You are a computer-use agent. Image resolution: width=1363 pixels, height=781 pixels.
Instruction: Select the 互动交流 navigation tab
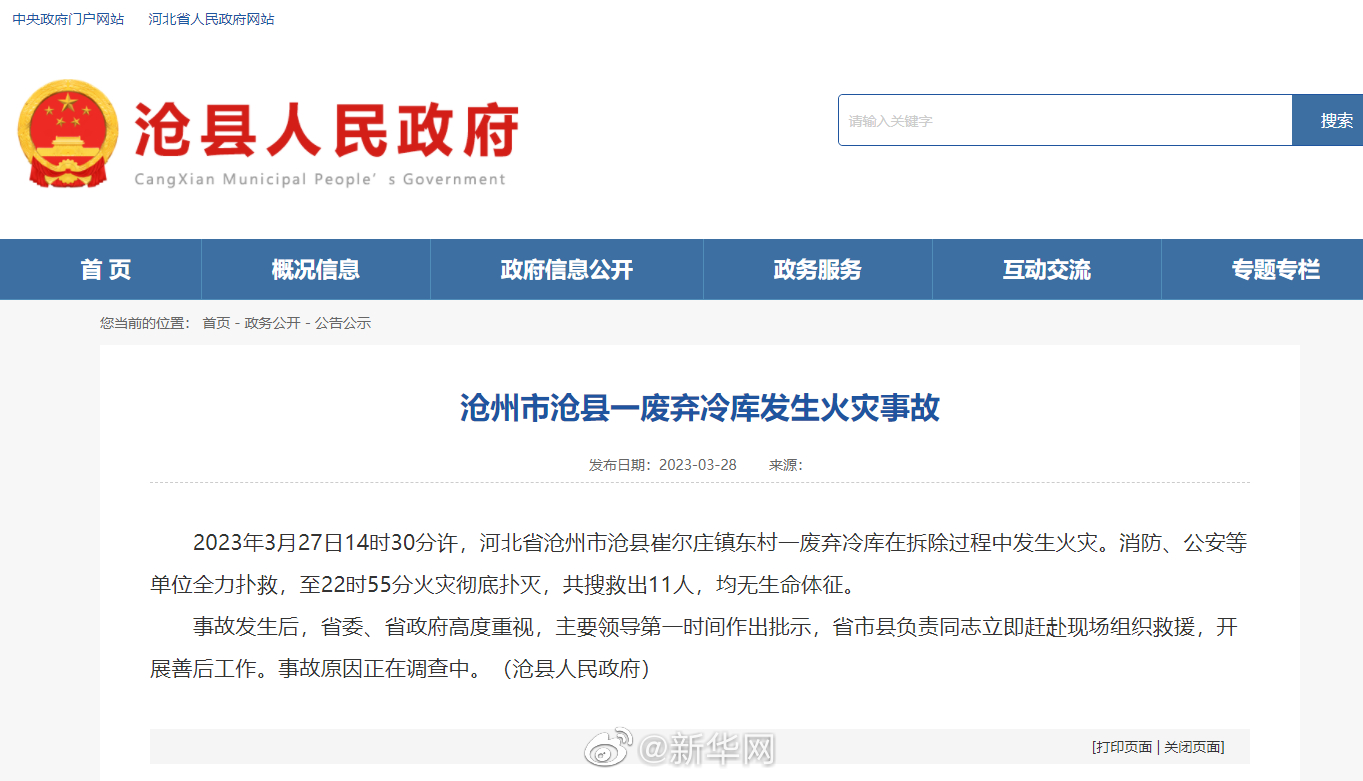pyautogui.click(x=1046, y=269)
